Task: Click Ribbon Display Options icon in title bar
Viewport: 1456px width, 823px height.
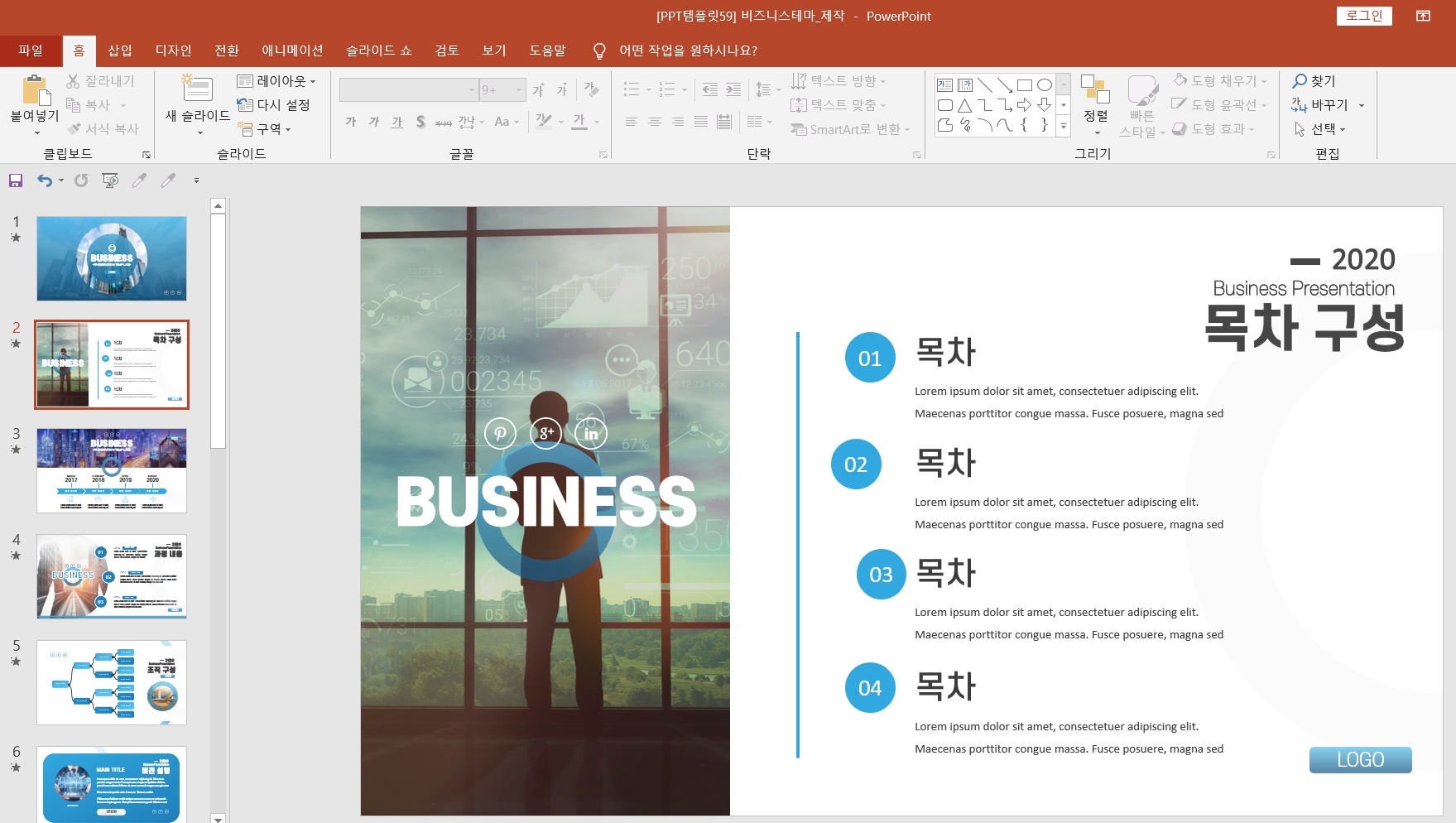Action: [x=1423, y=16]
